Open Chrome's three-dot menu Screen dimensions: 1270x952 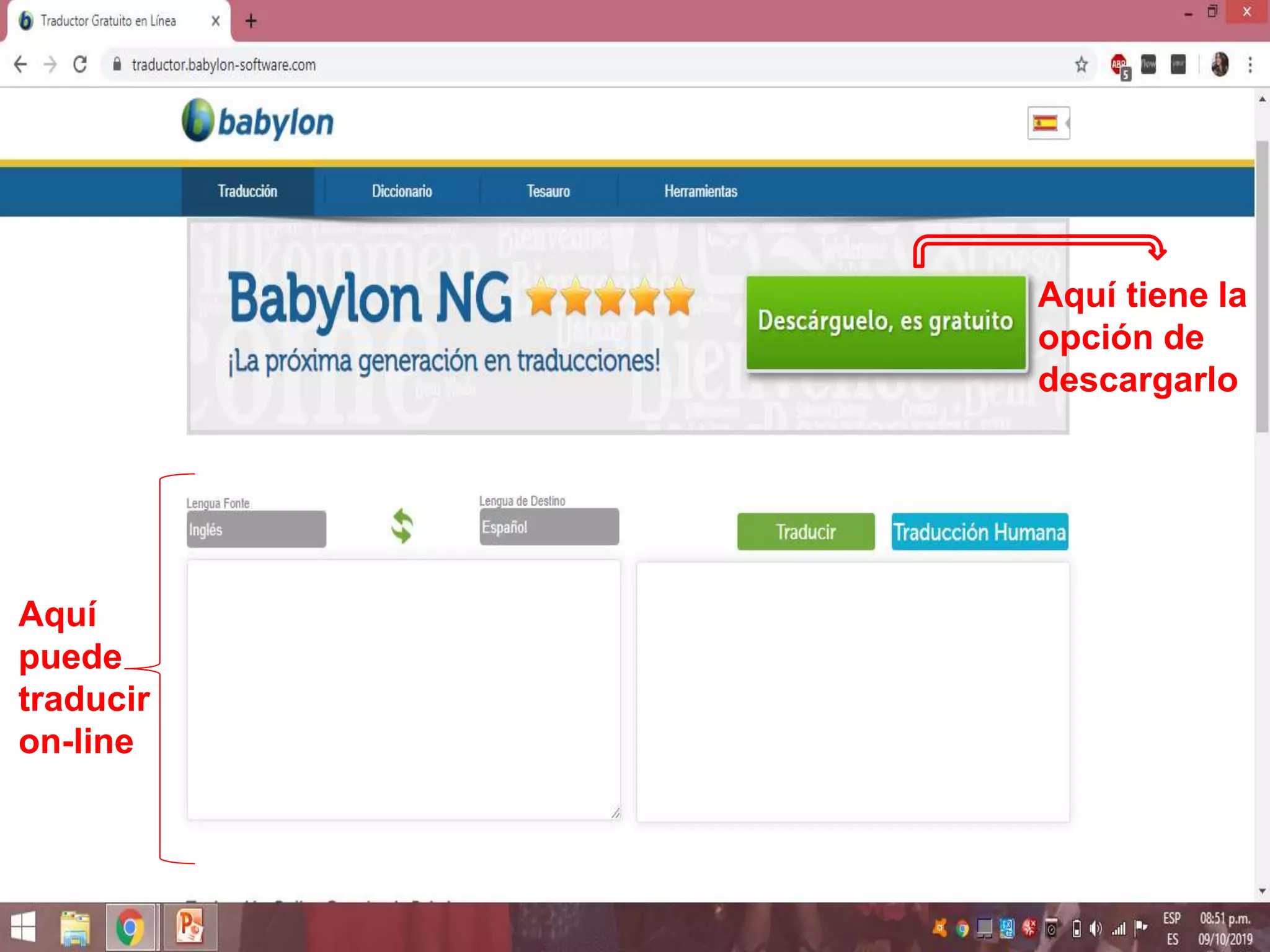tap(1250, 64)
